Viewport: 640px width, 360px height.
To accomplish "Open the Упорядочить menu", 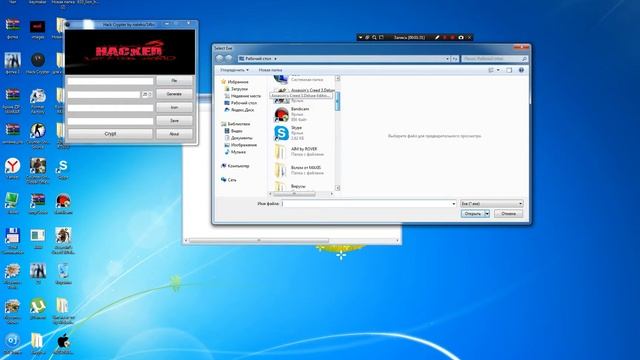I will 234,70.
